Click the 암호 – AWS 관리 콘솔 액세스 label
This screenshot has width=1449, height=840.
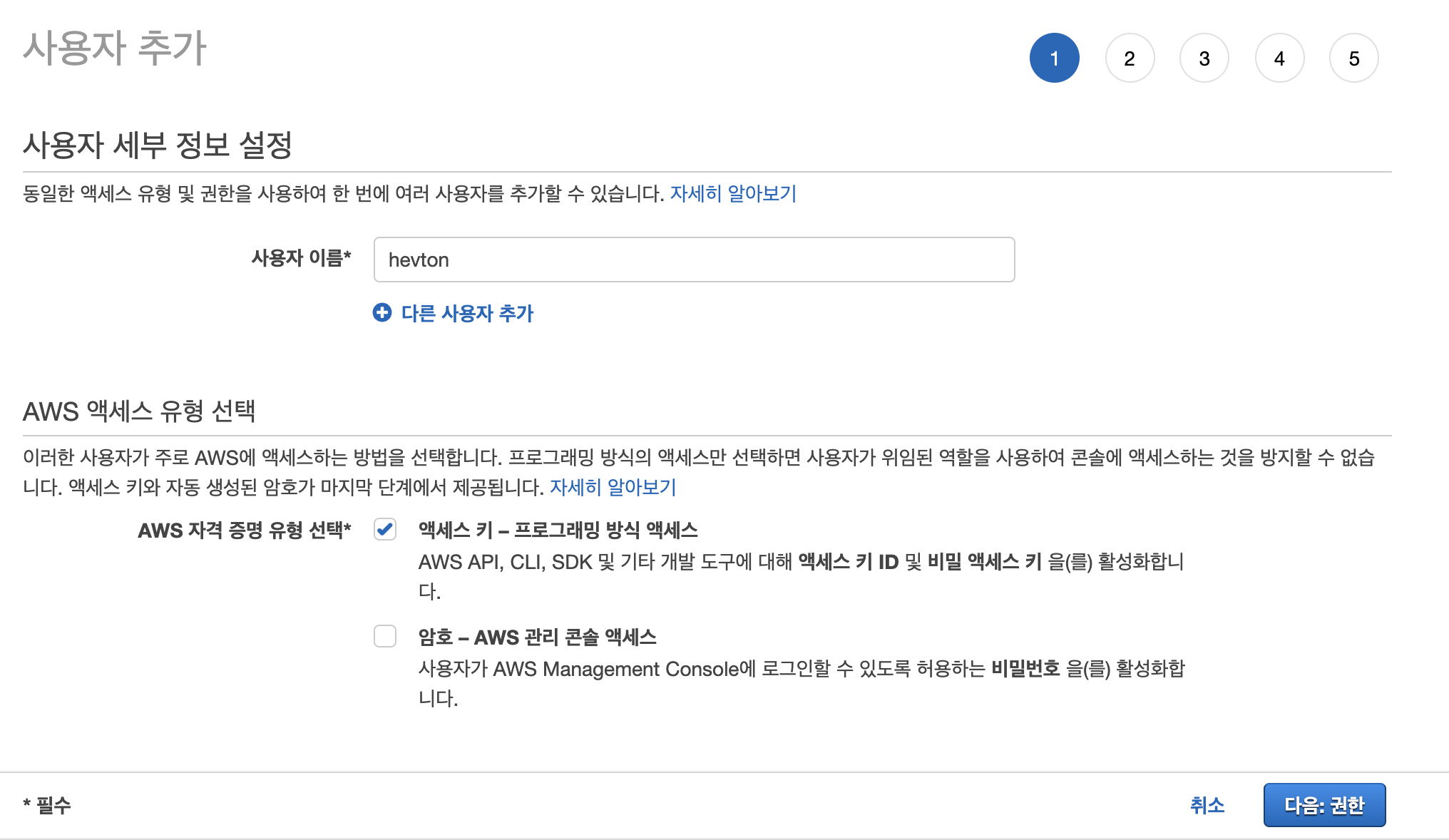(538, 637)
